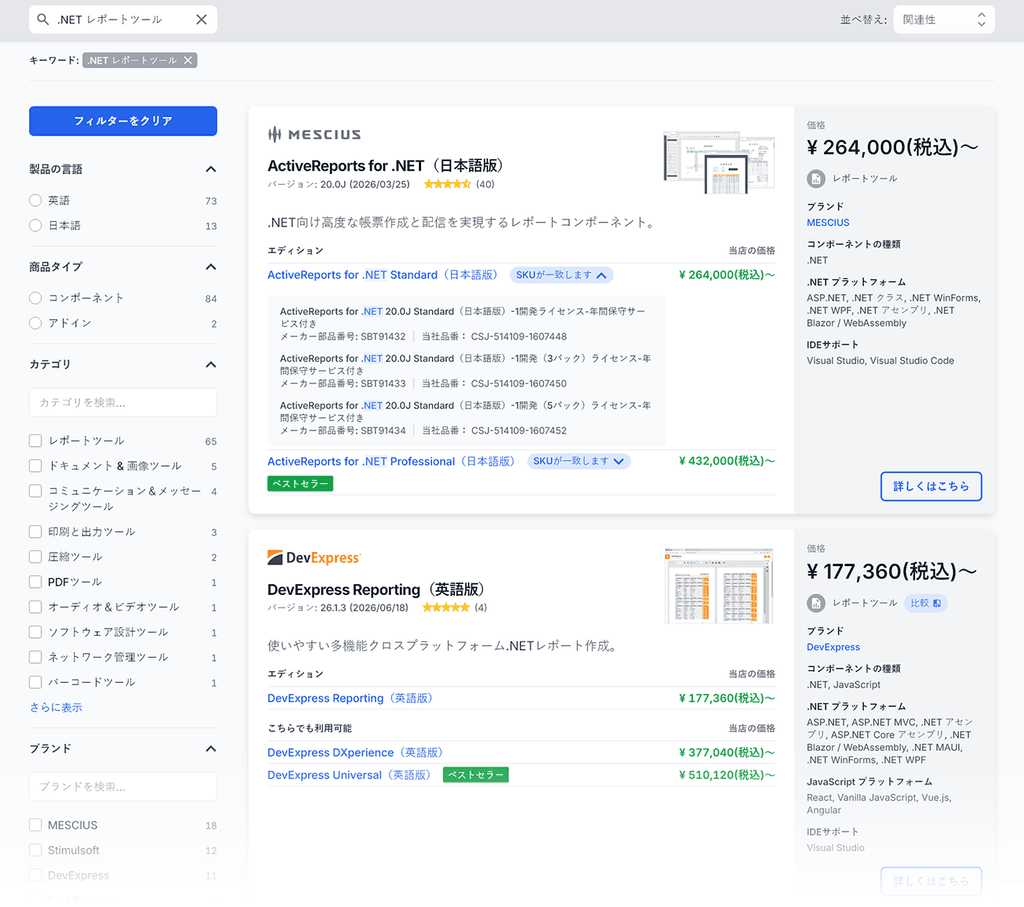1024x907 pixels.
Task: Select the 英語 language radio button
Action: click(35, 200)
